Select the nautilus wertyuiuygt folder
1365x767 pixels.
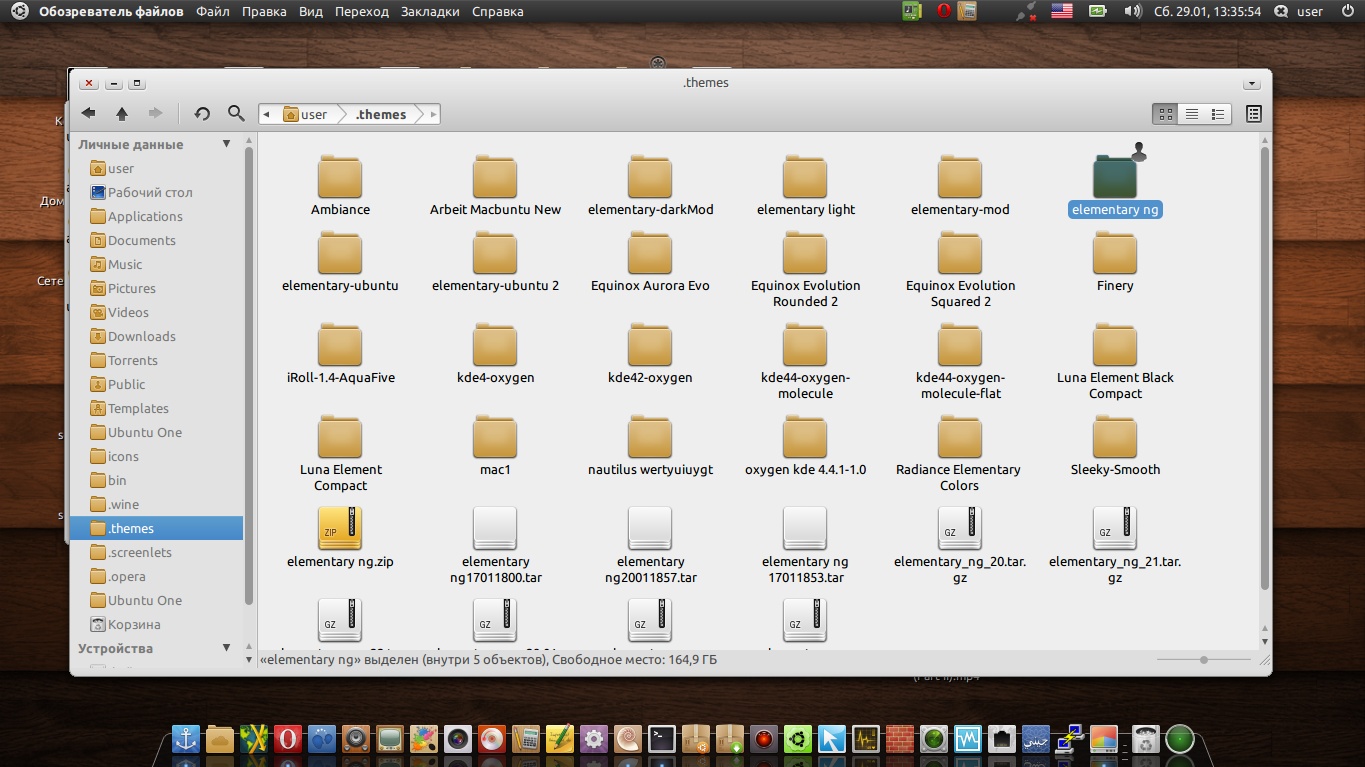coord(650,446)
